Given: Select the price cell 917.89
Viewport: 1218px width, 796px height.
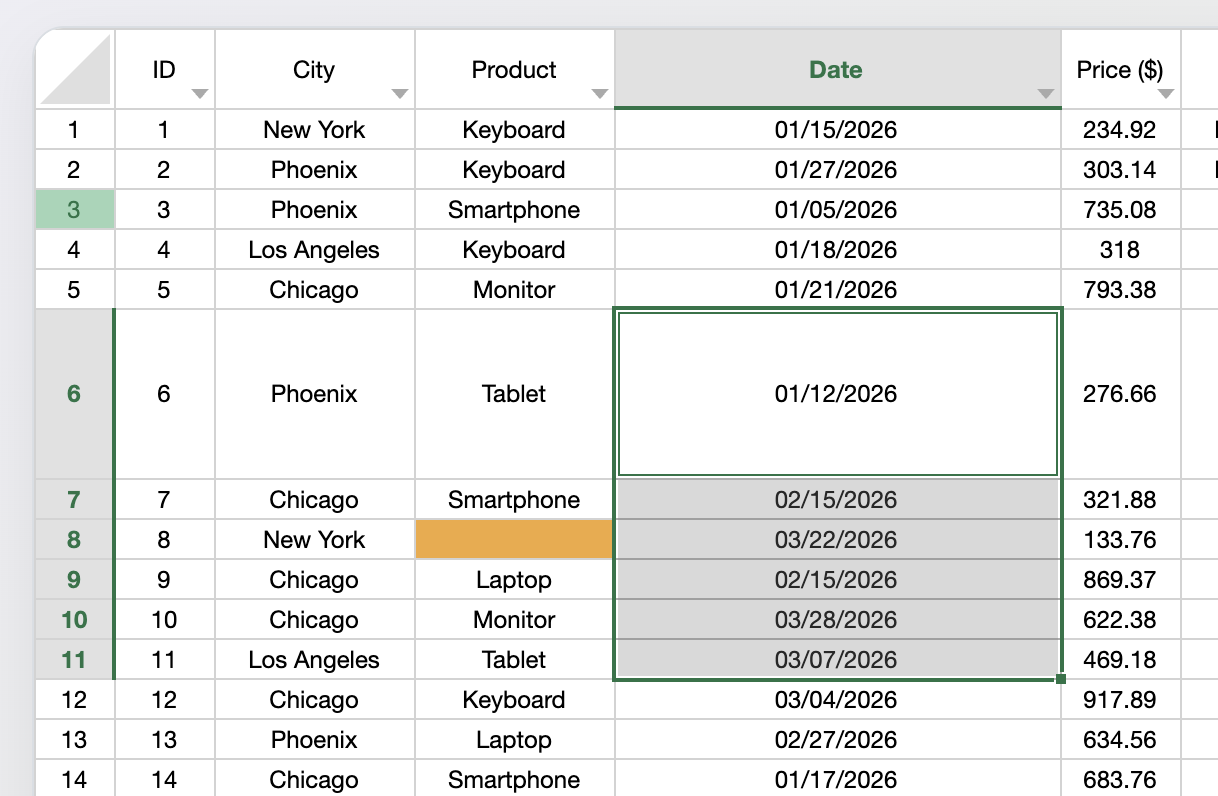Looking at the screenshot, I should tap(1119, 700).
